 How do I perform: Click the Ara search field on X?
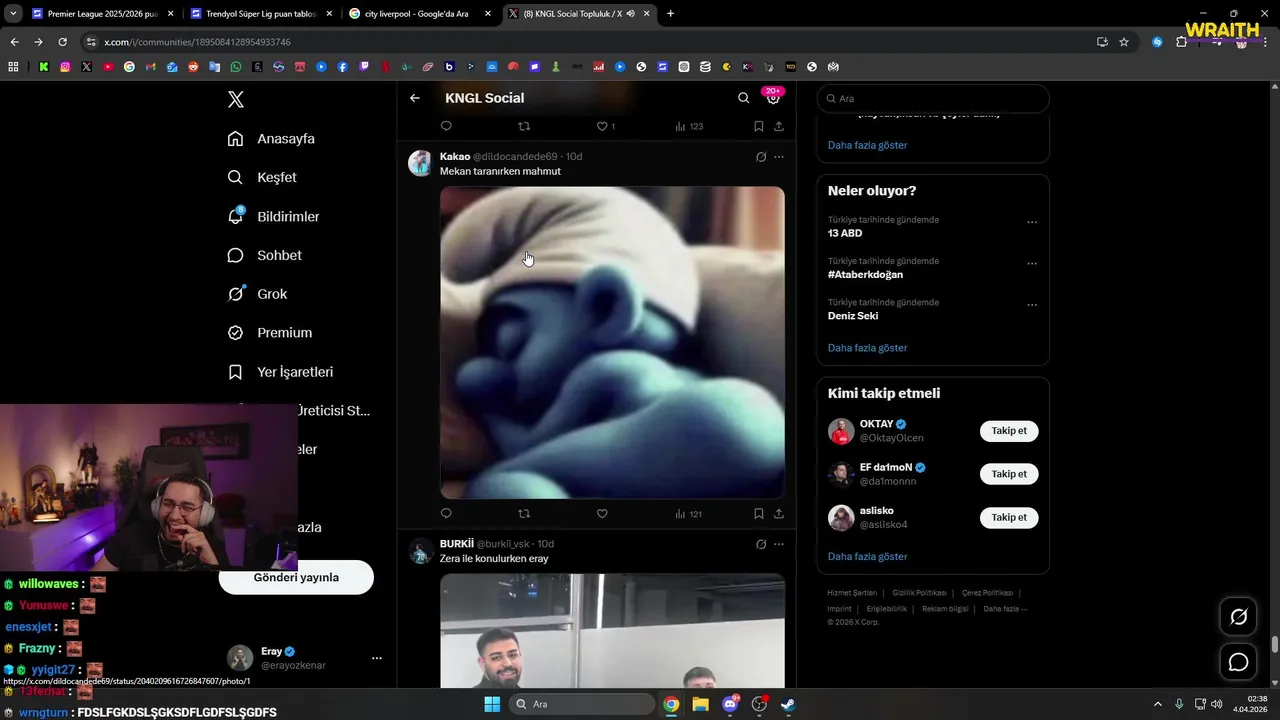coord(933,99)
